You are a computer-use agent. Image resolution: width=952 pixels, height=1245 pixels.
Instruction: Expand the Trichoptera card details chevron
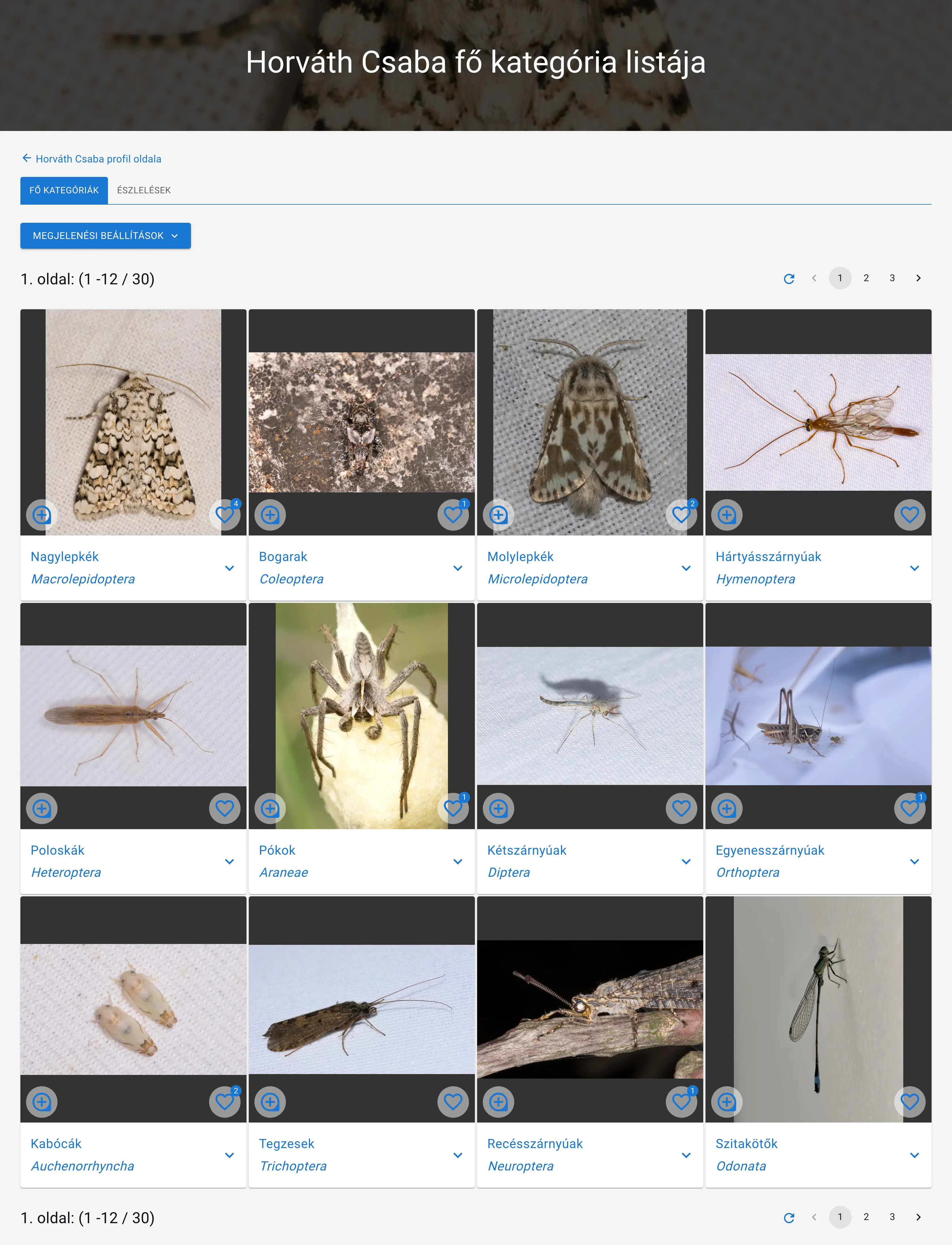pos(458,1155)
